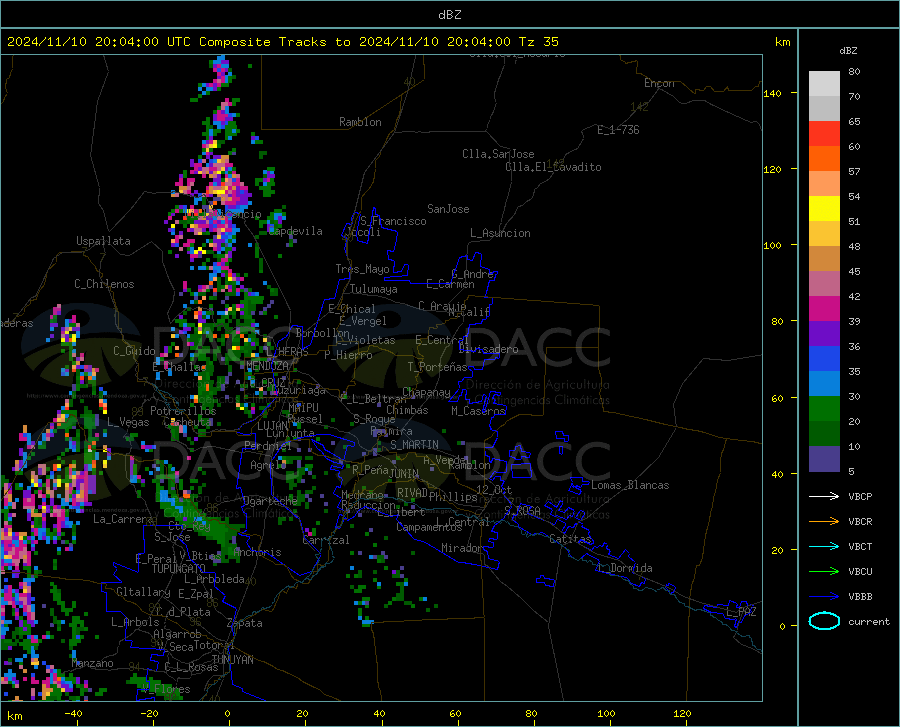Screen dimensions: 900x727
Task: Select the red 60 dBZ color swatch
Action: pos(824,134)
